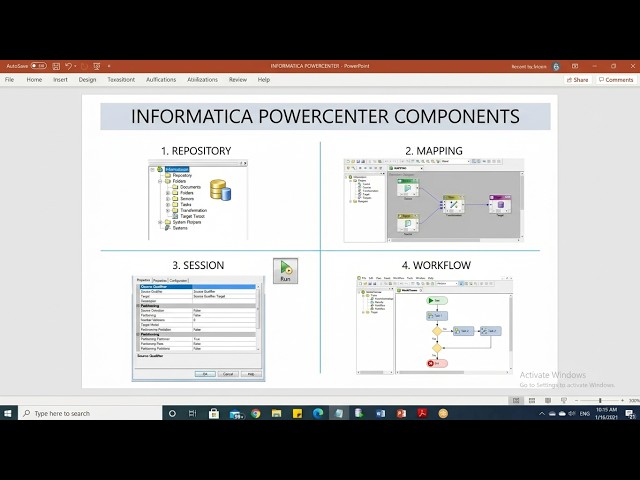Switch to Normal view icon in status bar

516,400
